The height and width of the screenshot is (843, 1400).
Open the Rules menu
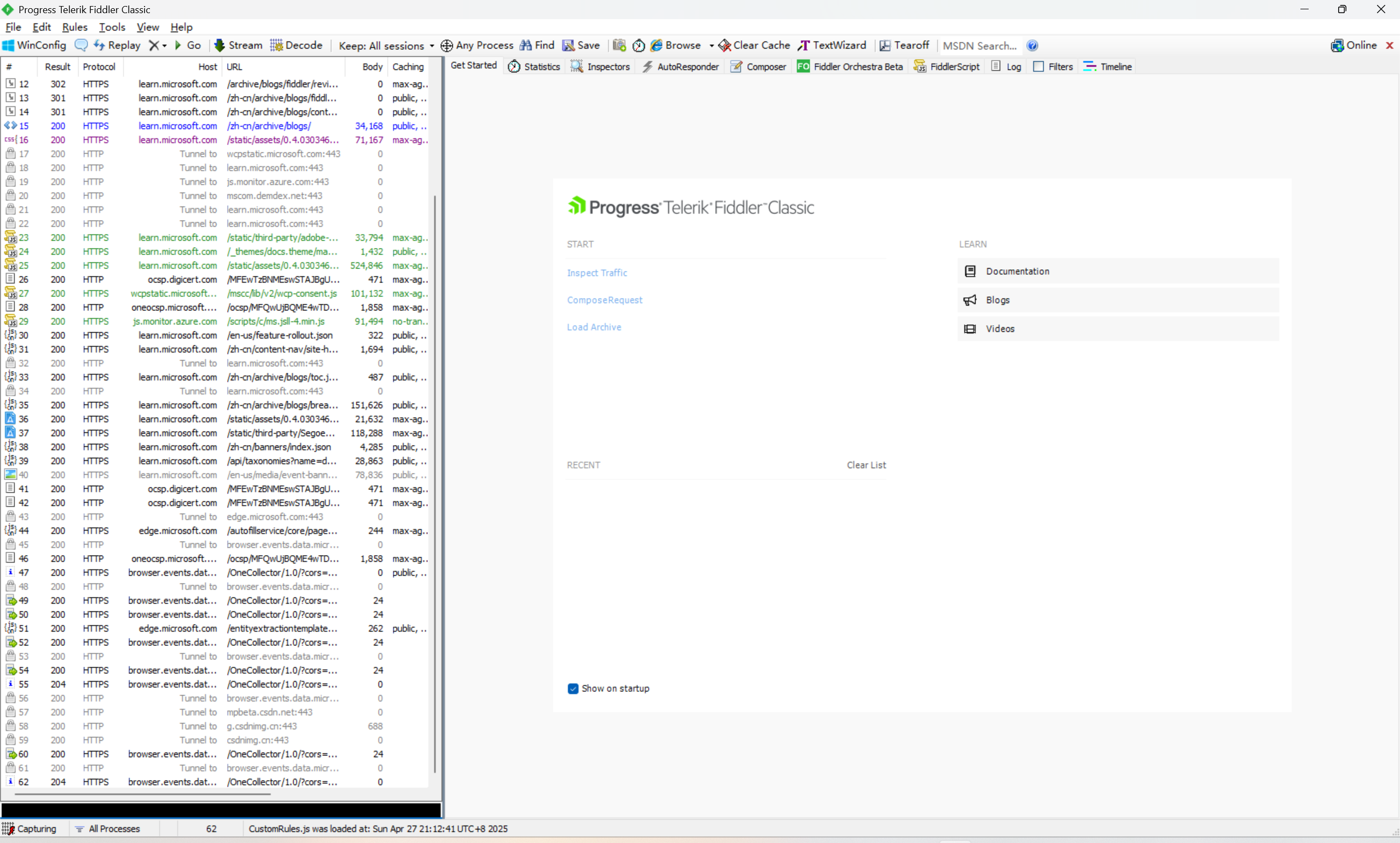[74, 27]
